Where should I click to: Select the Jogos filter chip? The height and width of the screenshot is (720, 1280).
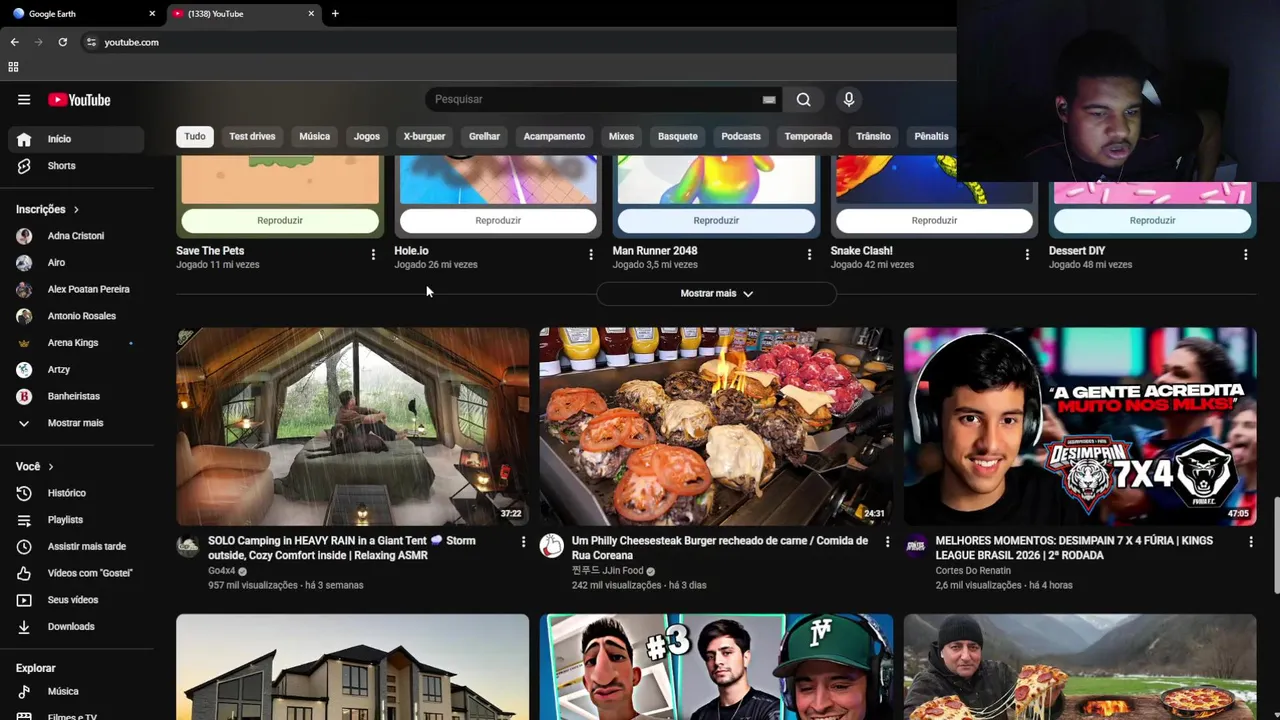tap(367, 137)
